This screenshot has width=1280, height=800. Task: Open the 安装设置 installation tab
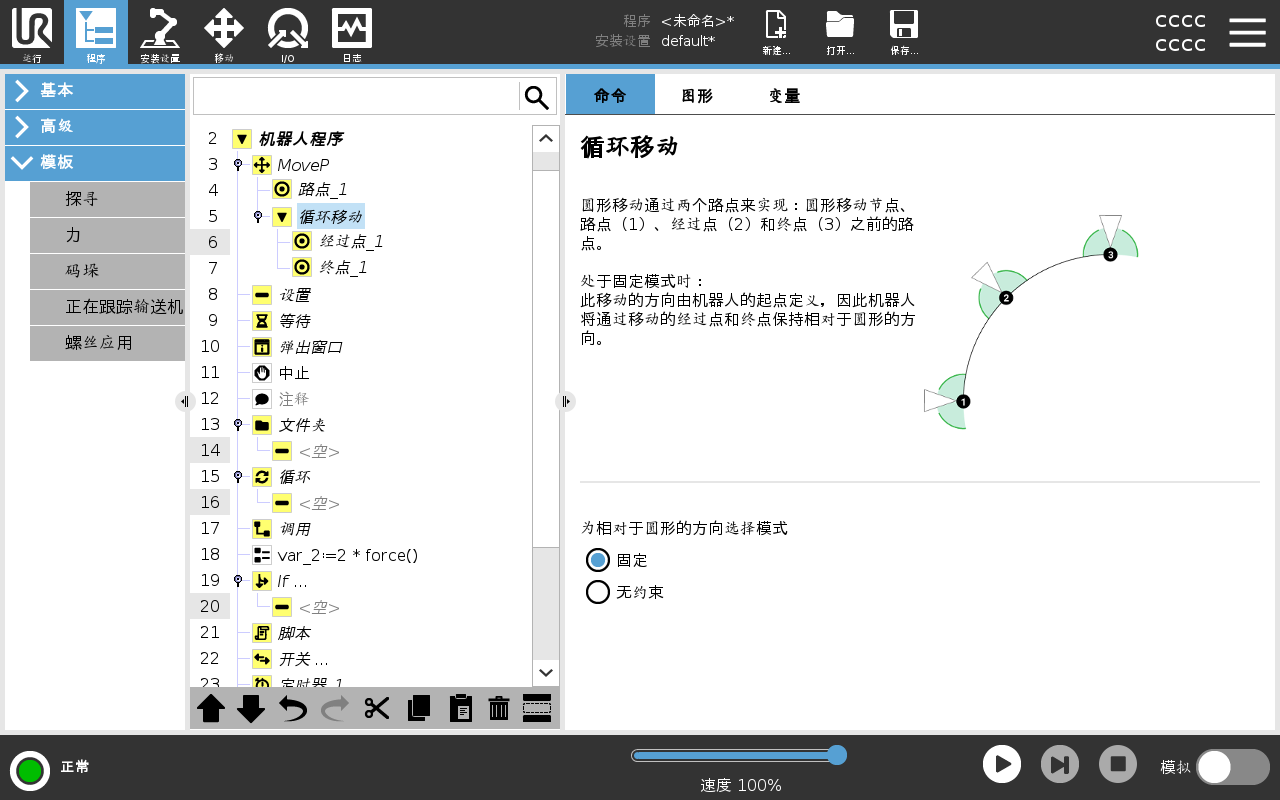click(160, 33)
